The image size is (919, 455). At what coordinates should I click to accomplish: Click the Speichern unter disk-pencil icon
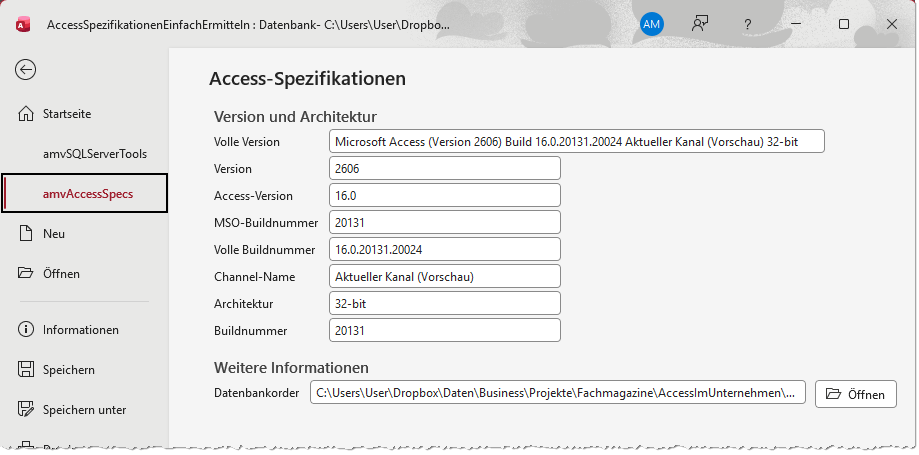coord(26,409)
